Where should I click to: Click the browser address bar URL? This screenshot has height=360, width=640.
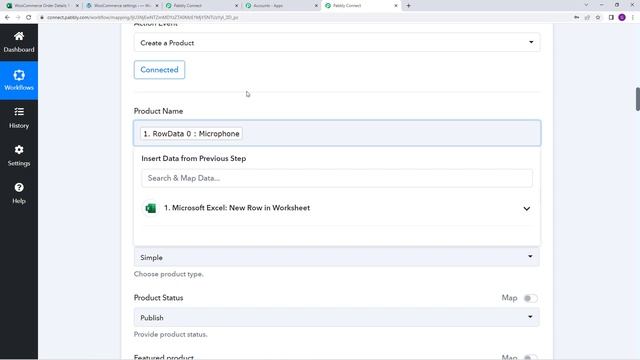pos(142,18)
